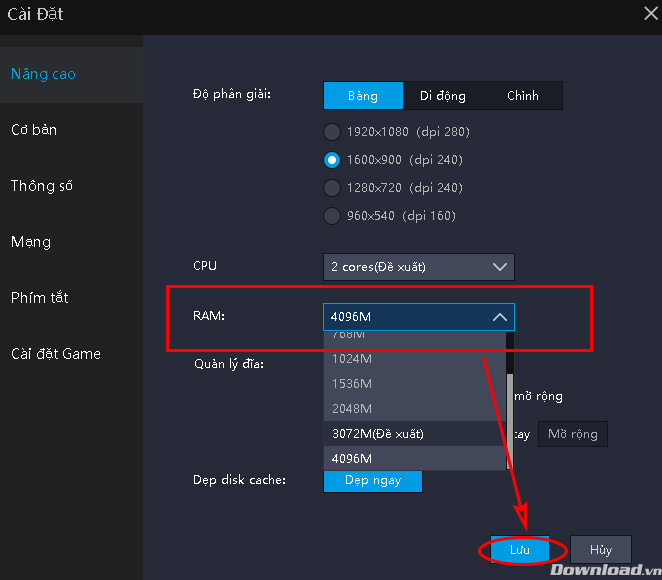Select the 960×540 (dpi 160) option
662x580 pixels.
pyautogui.click(x=332, y=216)
